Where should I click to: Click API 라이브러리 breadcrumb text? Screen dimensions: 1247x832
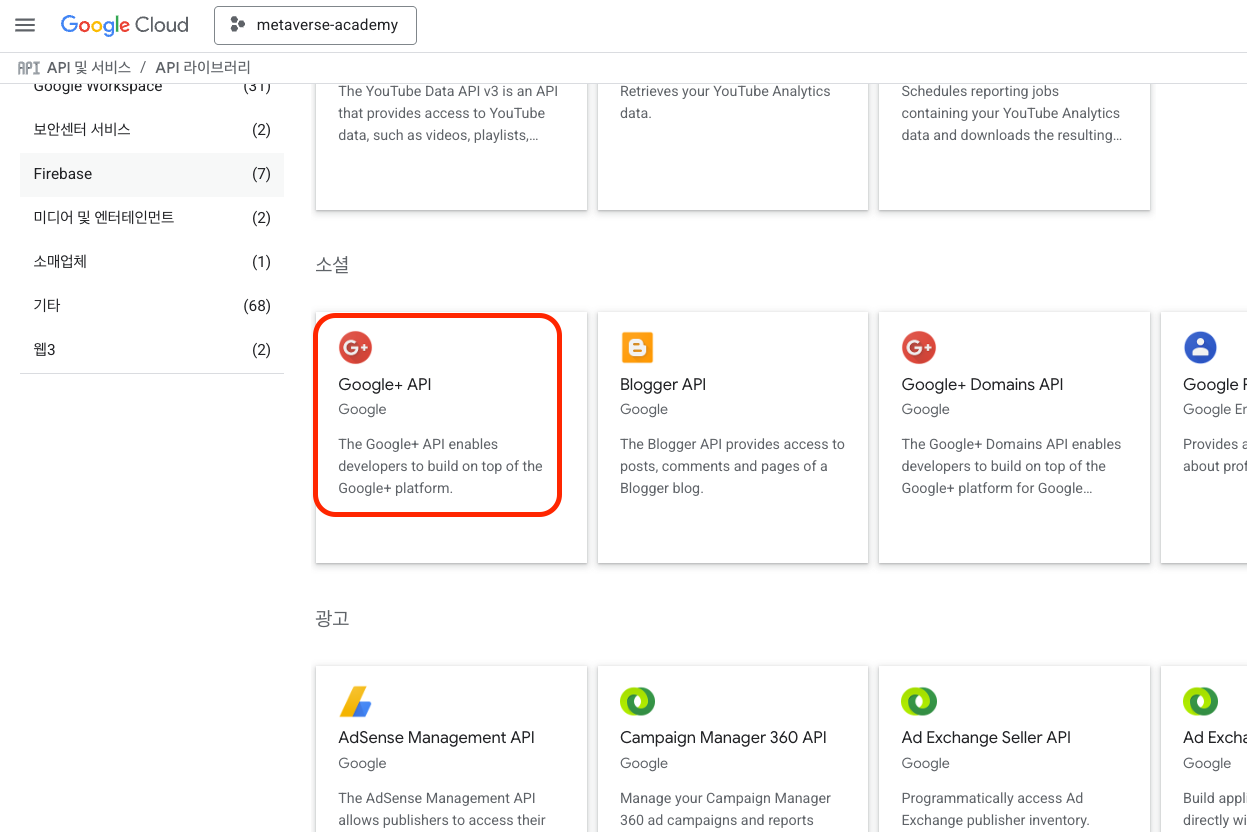point(203,68)
